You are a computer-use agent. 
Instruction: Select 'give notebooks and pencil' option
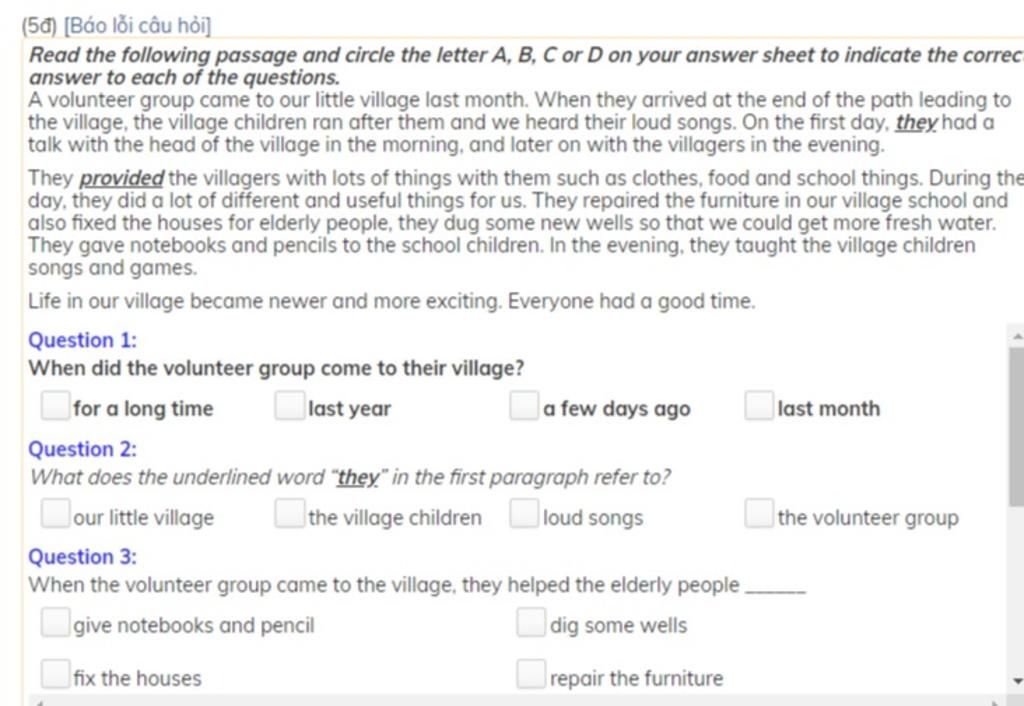point(56,622)
